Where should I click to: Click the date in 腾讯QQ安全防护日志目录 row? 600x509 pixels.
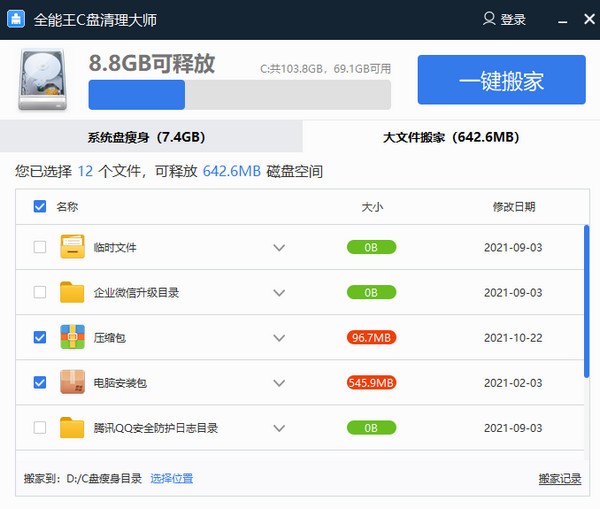click(x=513, y=428)
